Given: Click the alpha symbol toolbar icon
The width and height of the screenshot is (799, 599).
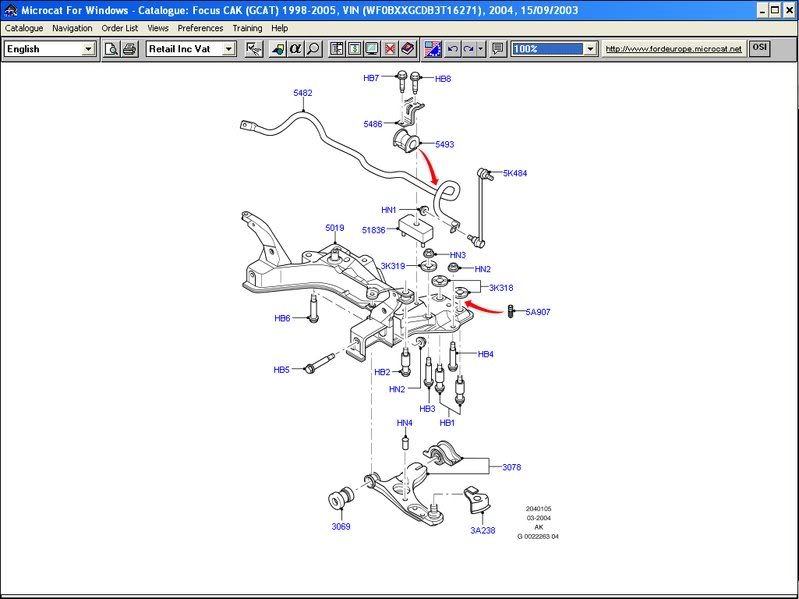Looking at the screenshot, I should coord(296,49).
